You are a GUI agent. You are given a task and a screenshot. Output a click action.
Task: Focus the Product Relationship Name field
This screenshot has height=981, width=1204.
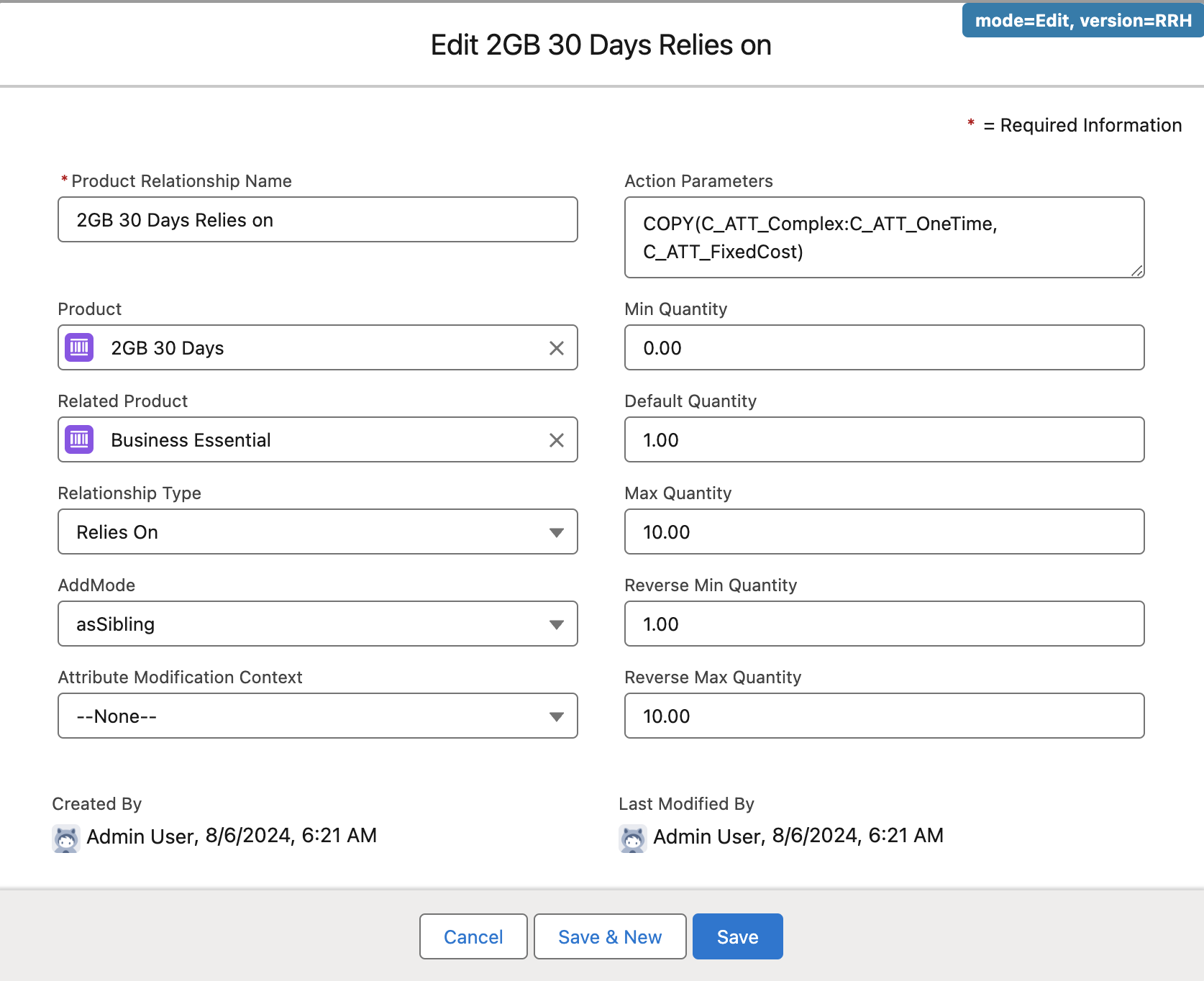pos(318,219)
